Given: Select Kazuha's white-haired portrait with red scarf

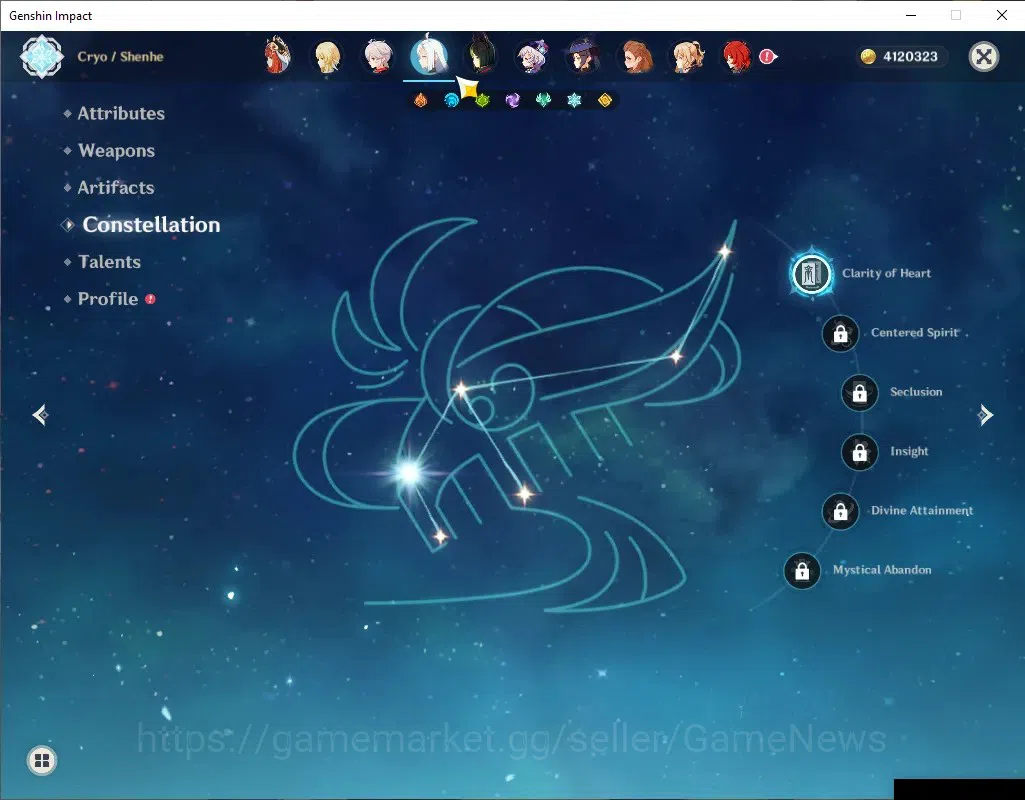Looking at the screenshot, I should click(x=378, y=56).
